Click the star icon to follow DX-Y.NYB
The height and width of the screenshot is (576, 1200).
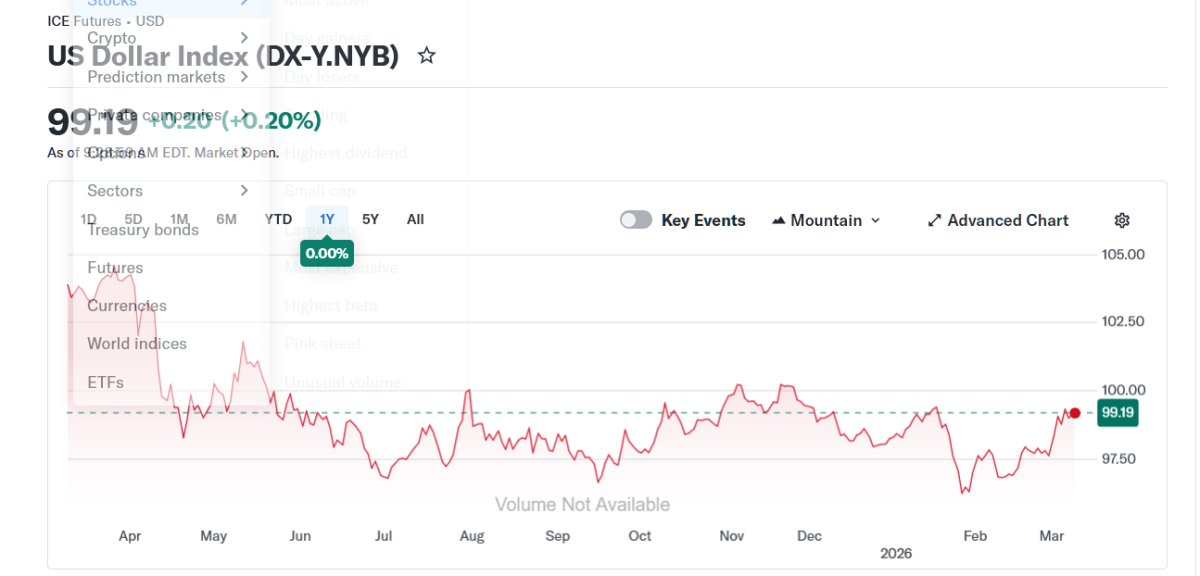[427, 56]
